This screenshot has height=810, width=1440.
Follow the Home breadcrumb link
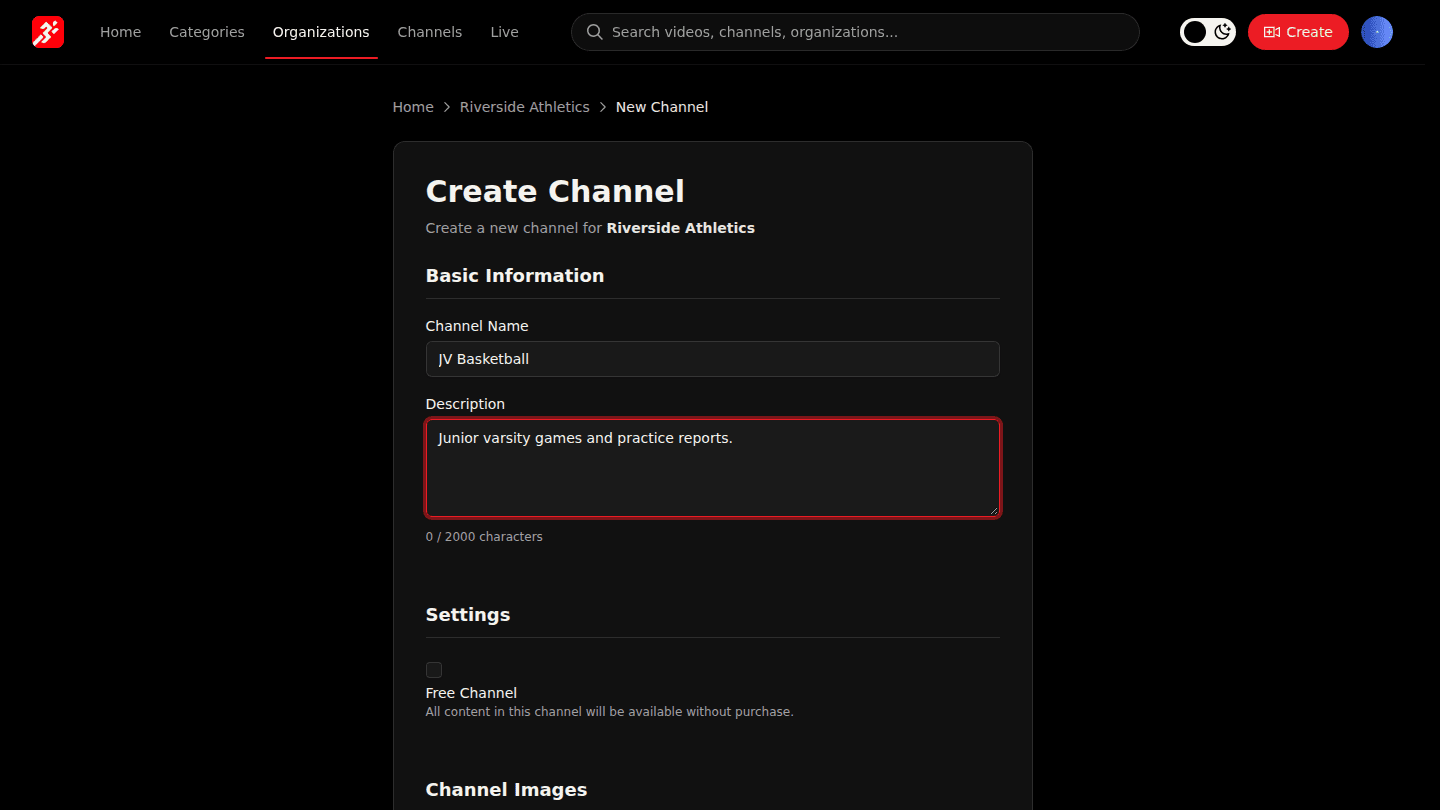pos(413,107)
